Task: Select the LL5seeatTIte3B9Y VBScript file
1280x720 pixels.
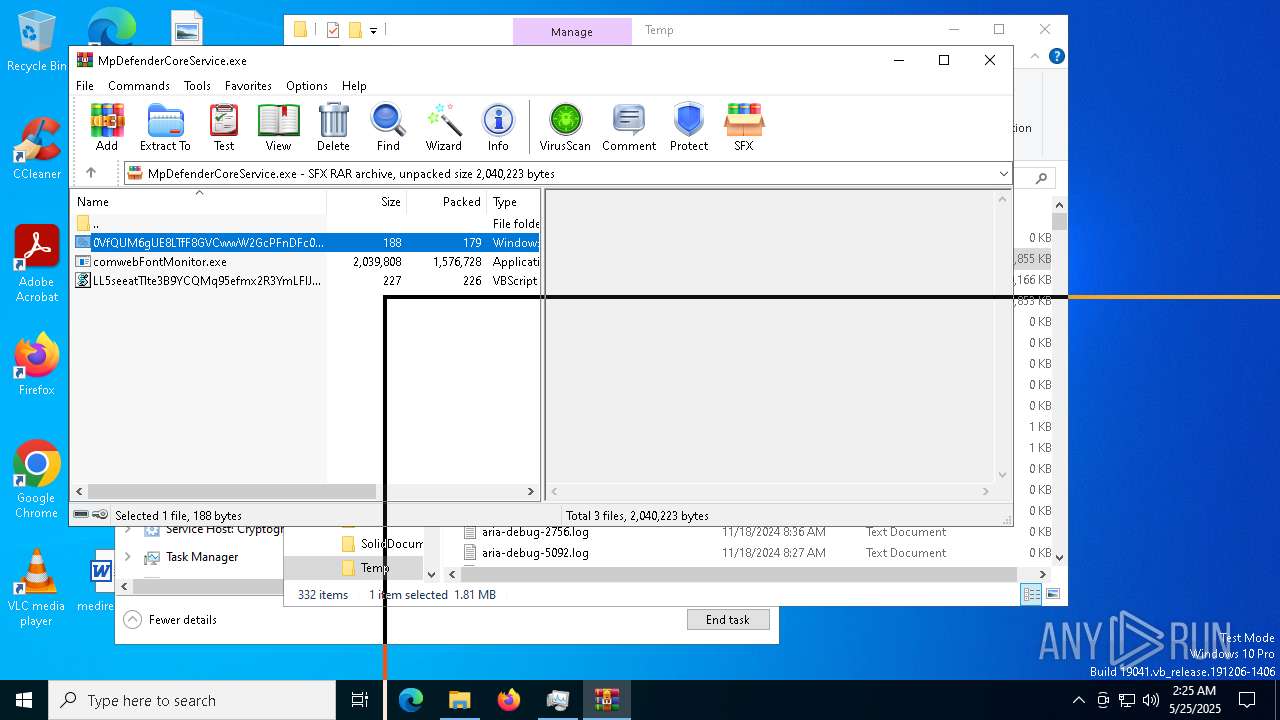Action: click(306, 281)
